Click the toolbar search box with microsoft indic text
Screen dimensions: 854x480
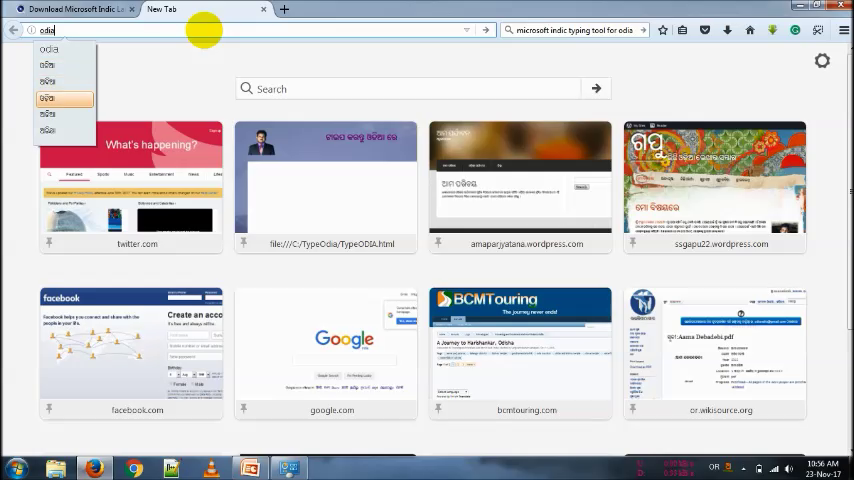point(576,30)
